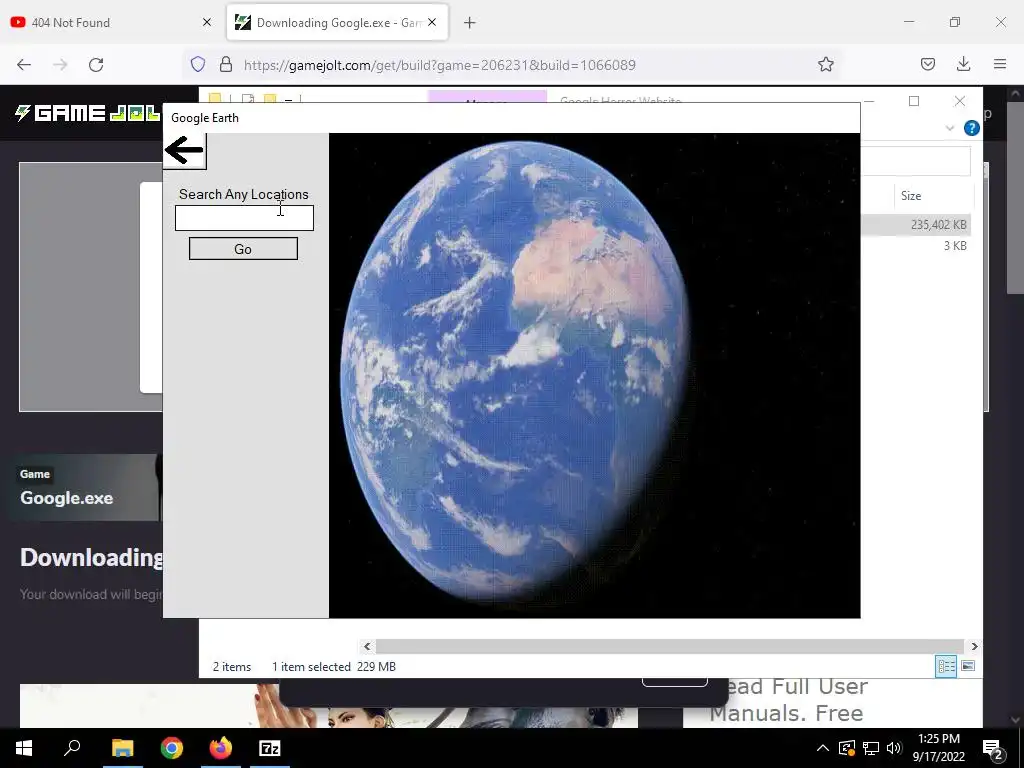Launch Chrome from the taskbar

(172, 748)
